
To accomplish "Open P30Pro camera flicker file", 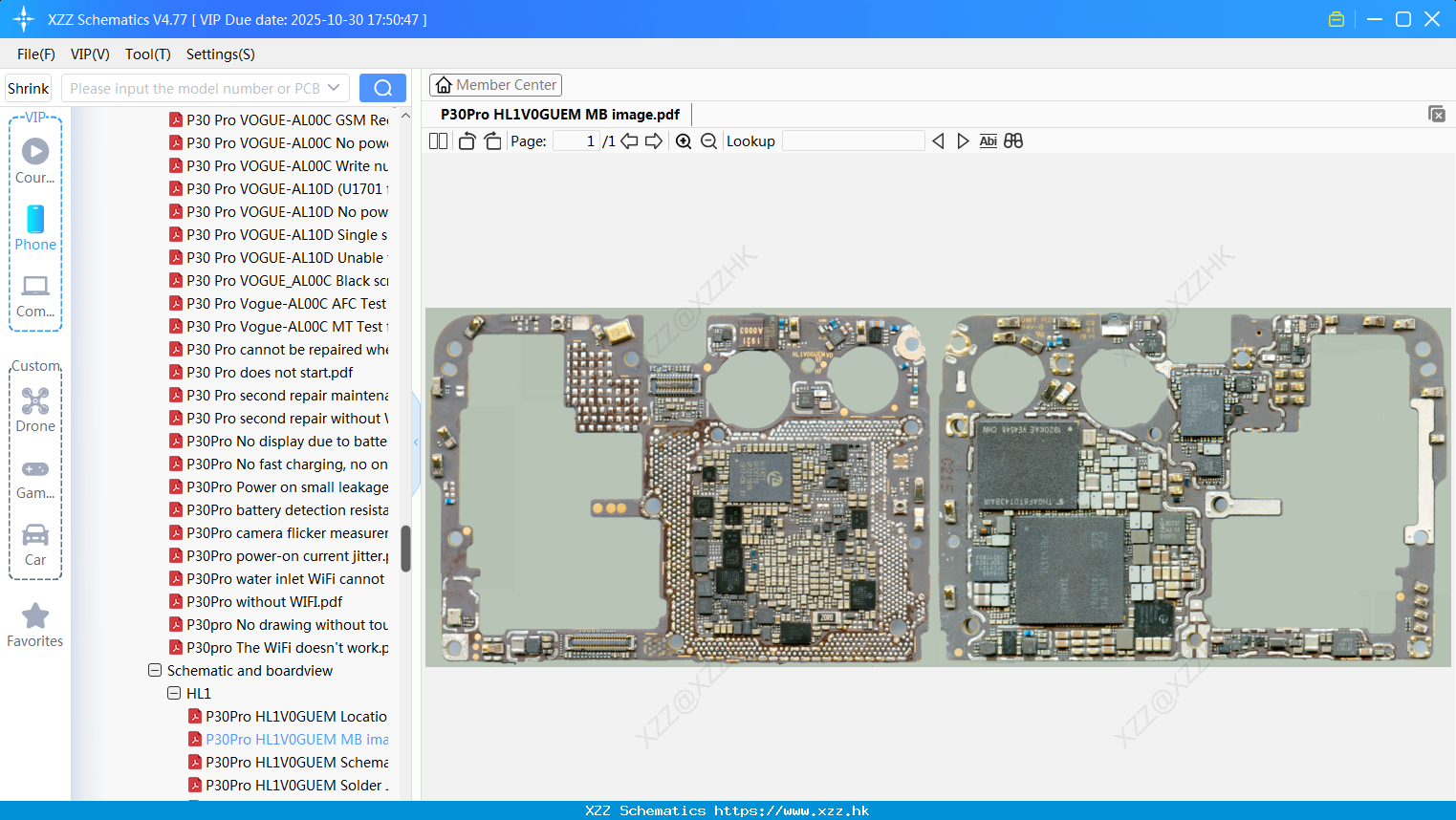I will click(279, 533).
